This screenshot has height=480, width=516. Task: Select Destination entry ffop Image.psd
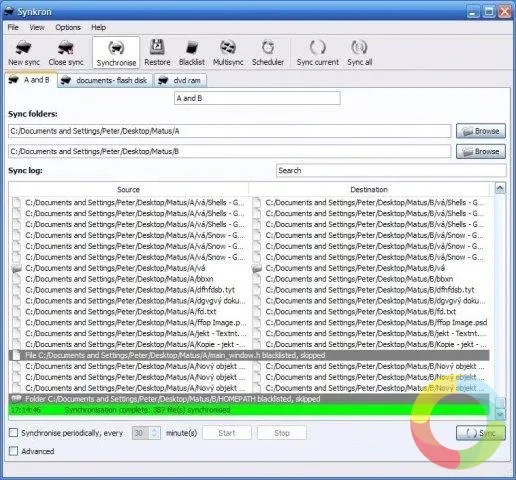point(376,323)
